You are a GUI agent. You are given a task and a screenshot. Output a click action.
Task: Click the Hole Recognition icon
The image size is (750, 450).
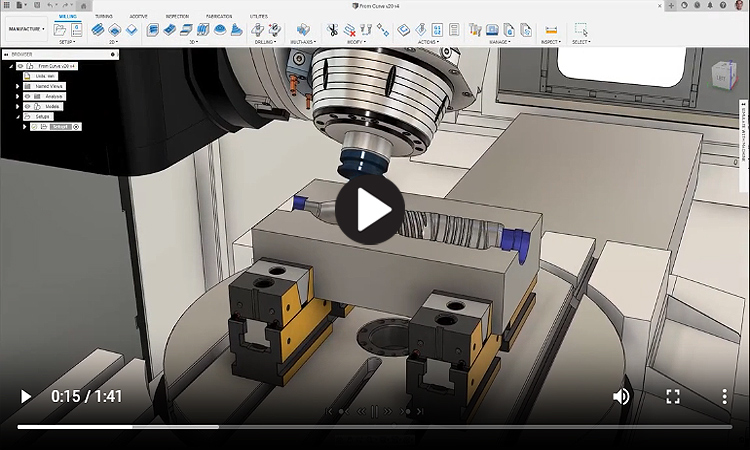click(275, 30)
